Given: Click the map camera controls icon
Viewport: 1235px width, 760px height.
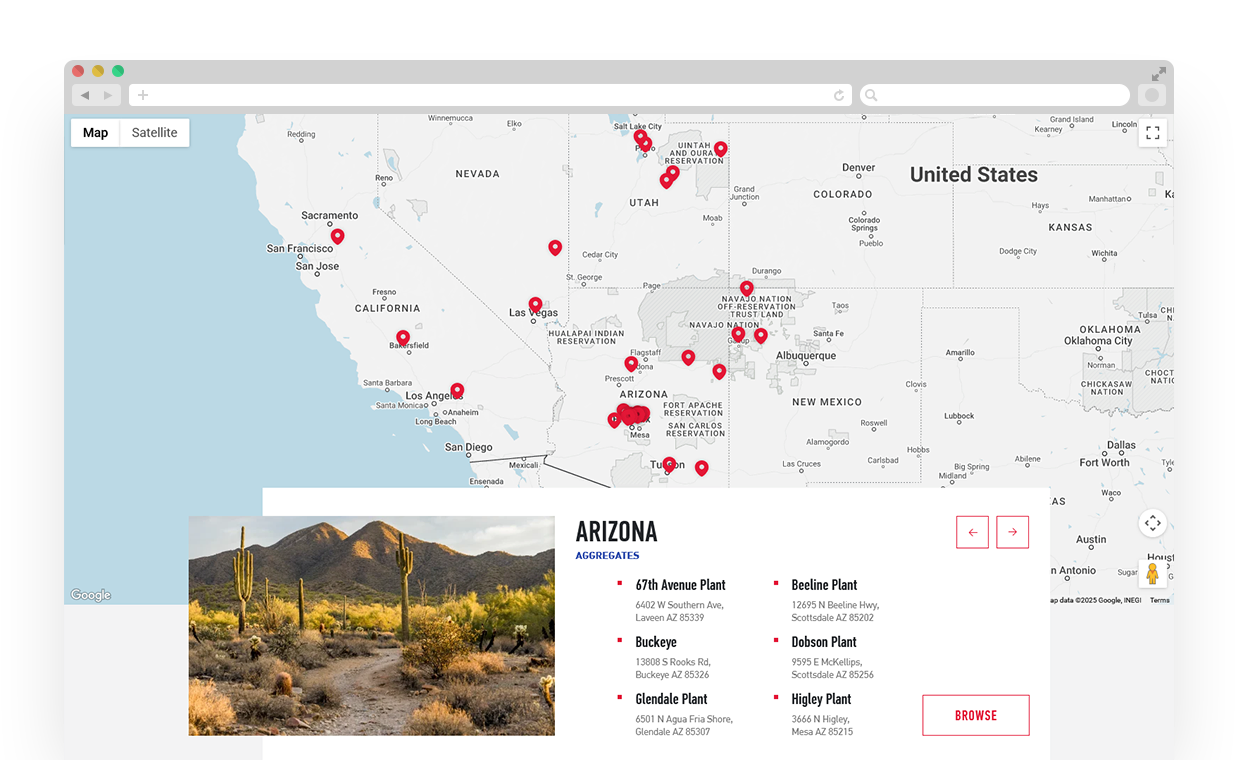Looking at the screenshot, I should point(1152,523).
